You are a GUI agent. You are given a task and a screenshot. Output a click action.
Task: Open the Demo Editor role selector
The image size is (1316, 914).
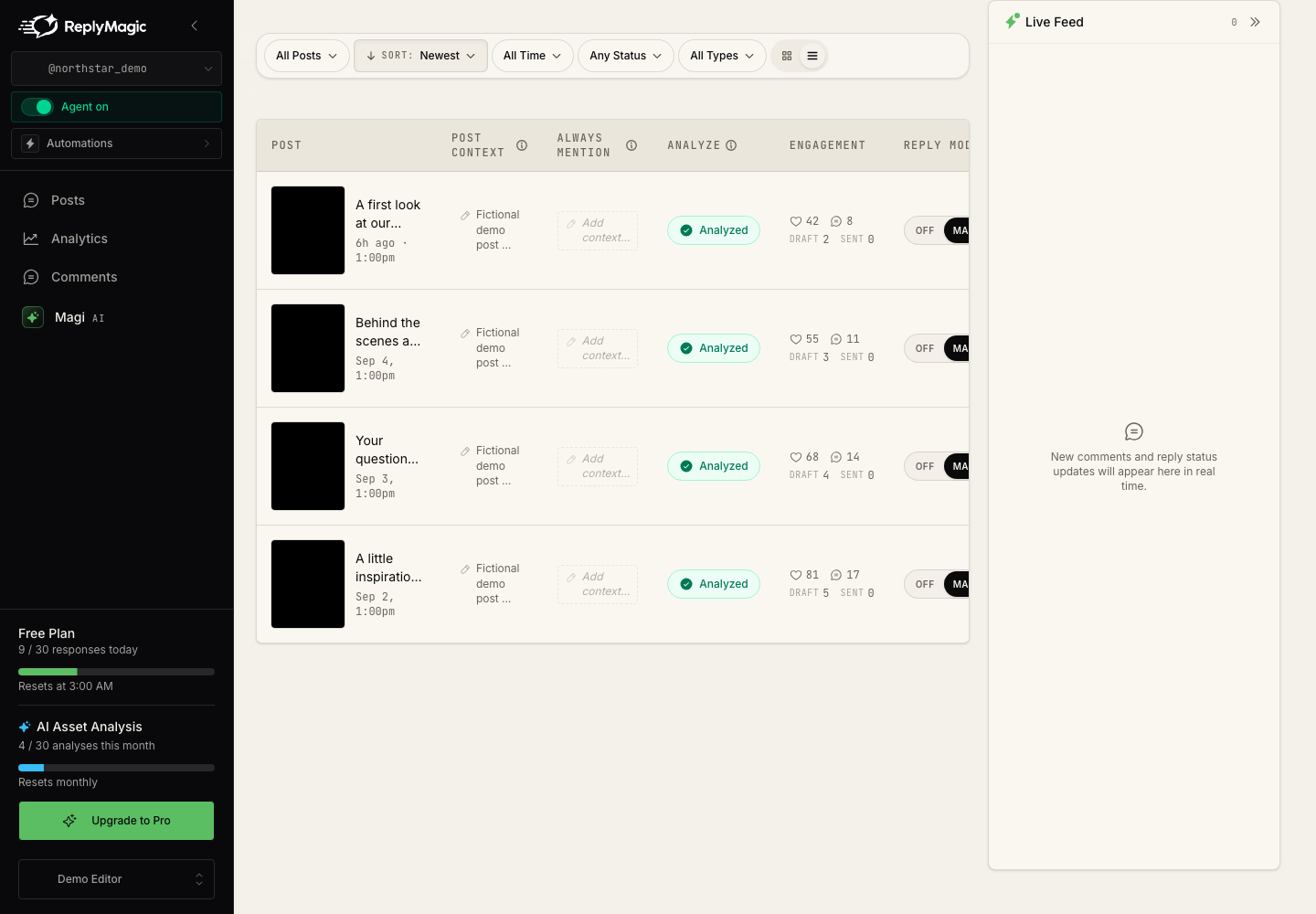(x=116, y=879)
